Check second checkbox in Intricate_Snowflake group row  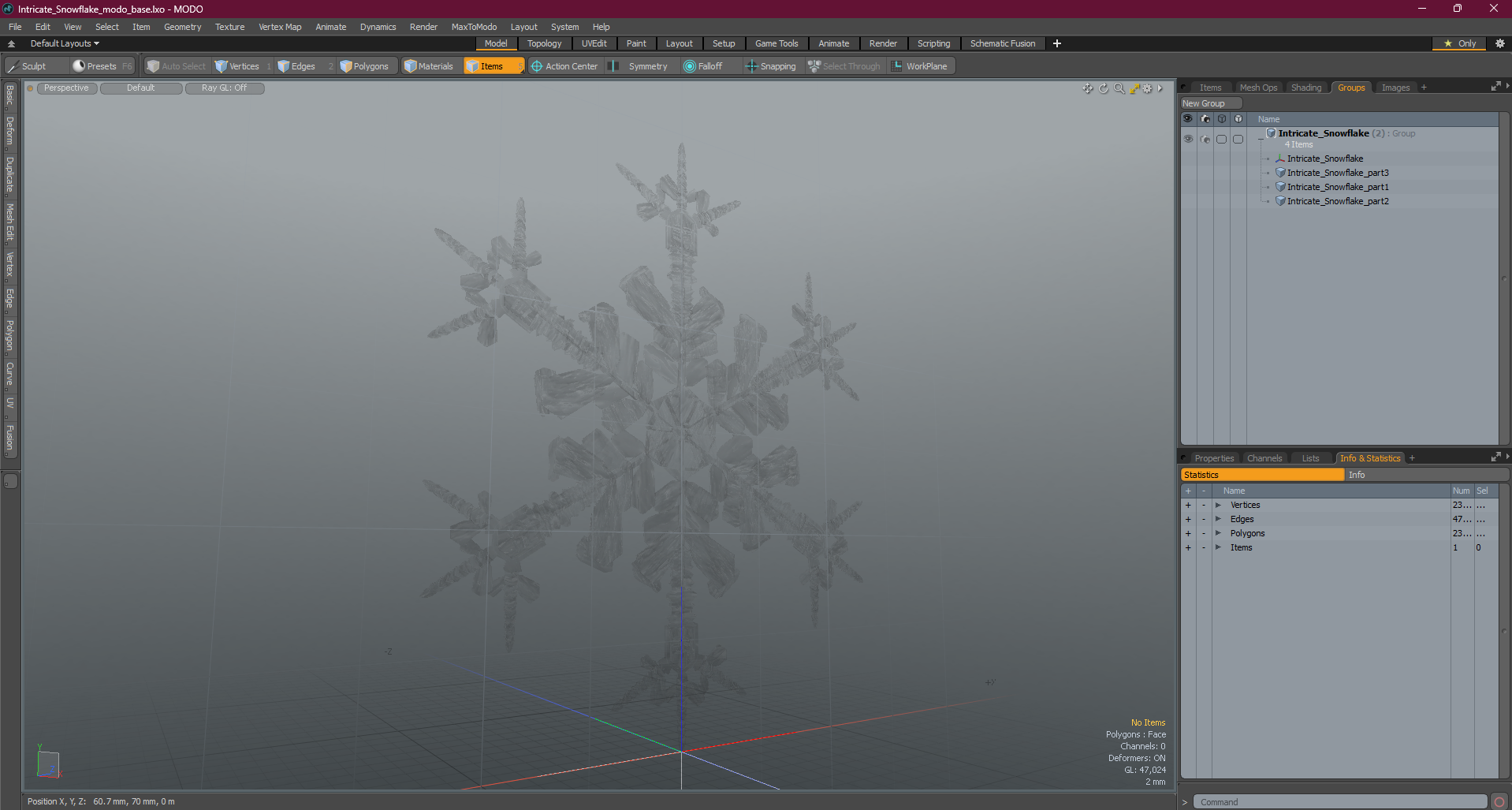coord(1238,139)
